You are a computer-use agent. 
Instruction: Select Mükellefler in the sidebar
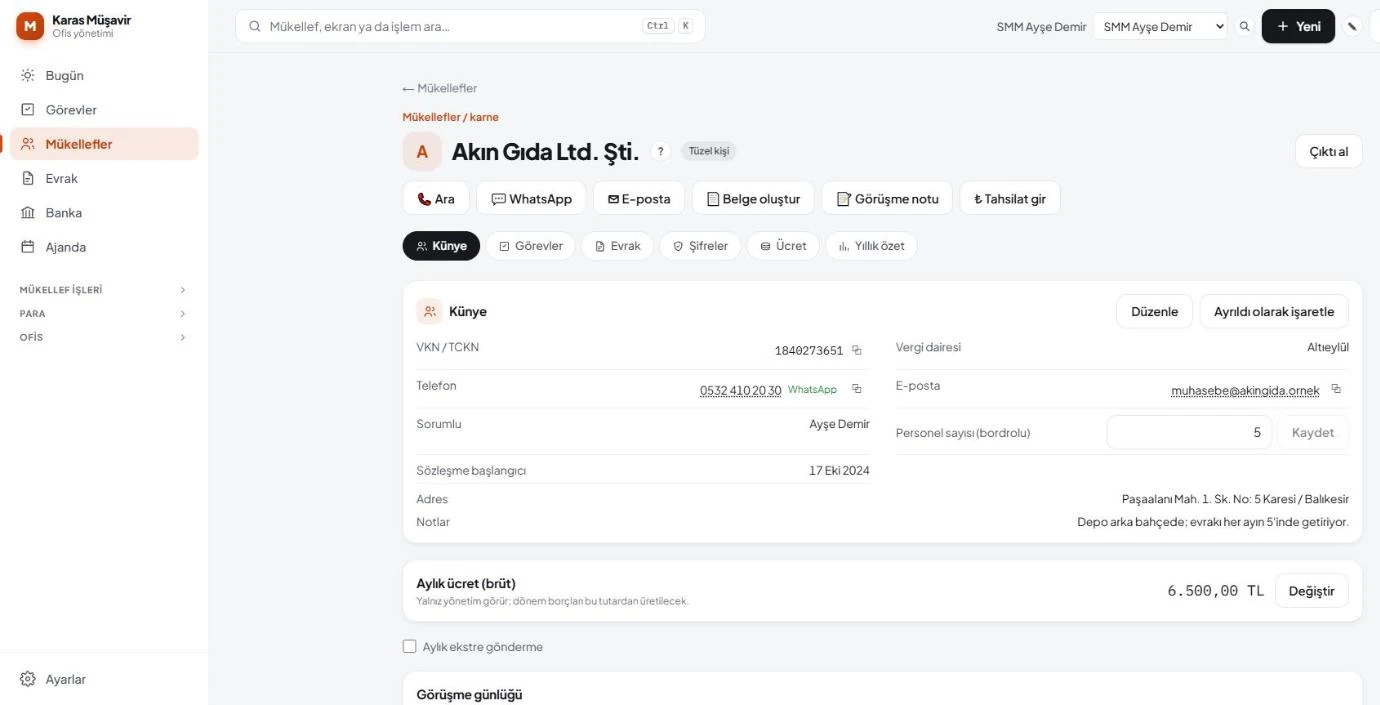coord(104,144)
